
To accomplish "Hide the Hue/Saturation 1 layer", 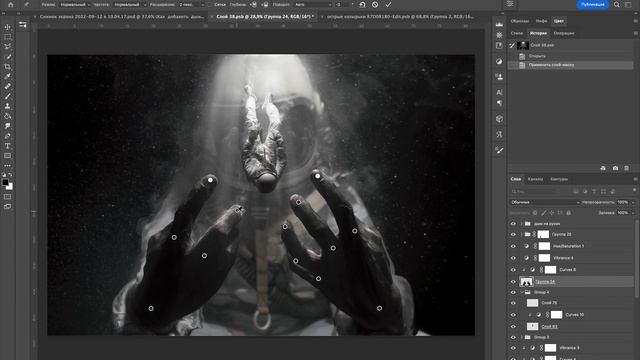I will click(x=513, y=246).
